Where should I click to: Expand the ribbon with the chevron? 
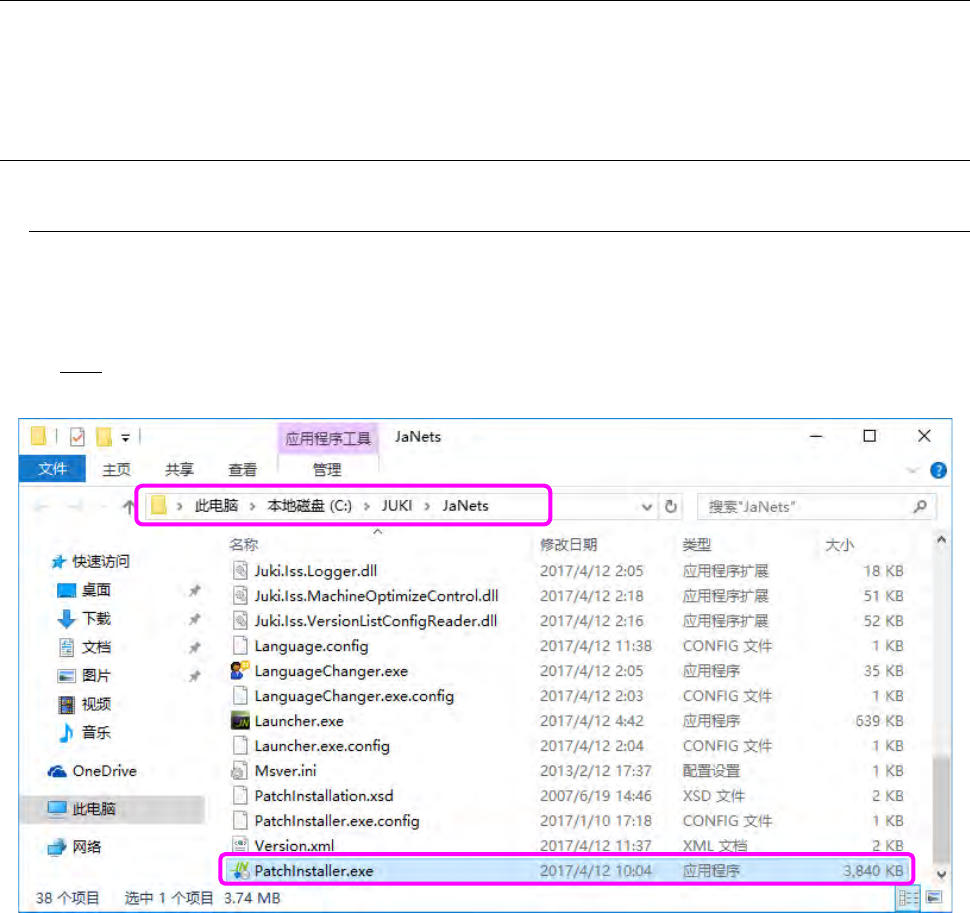click(912, 471)
